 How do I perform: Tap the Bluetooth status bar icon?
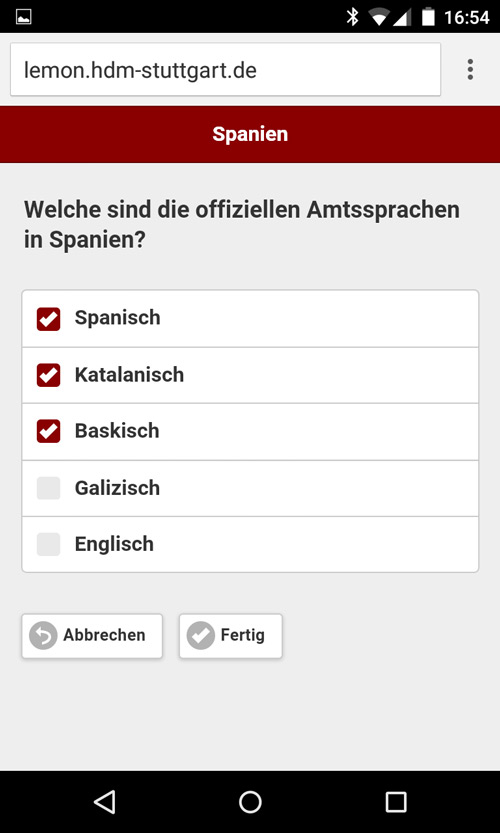(x=352, y=17)
